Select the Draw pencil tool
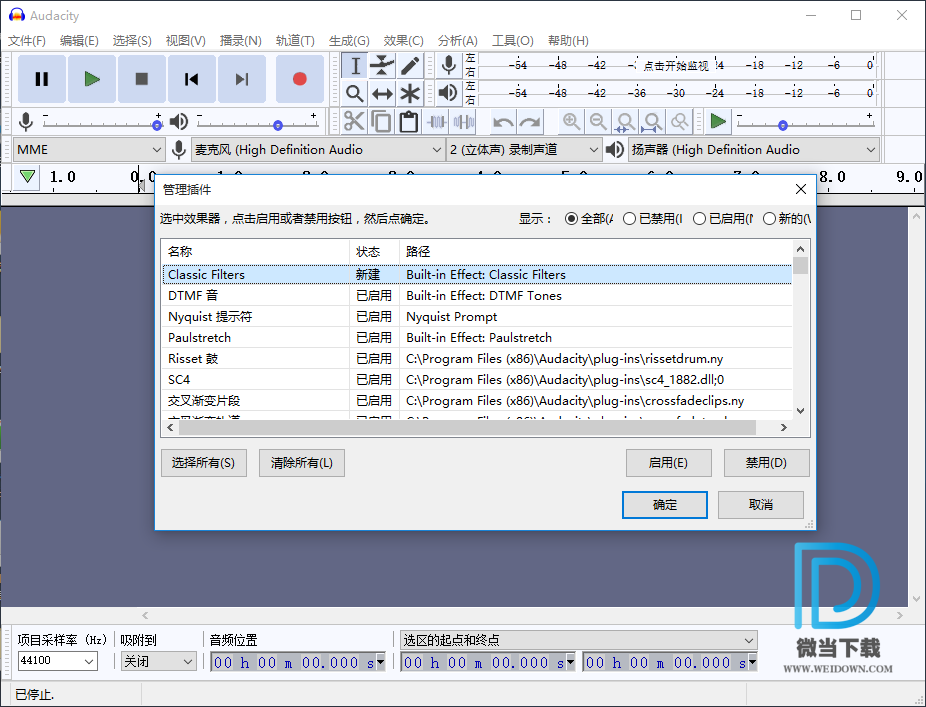Screen dimensions: 926x707 click(x=410, y=66)
